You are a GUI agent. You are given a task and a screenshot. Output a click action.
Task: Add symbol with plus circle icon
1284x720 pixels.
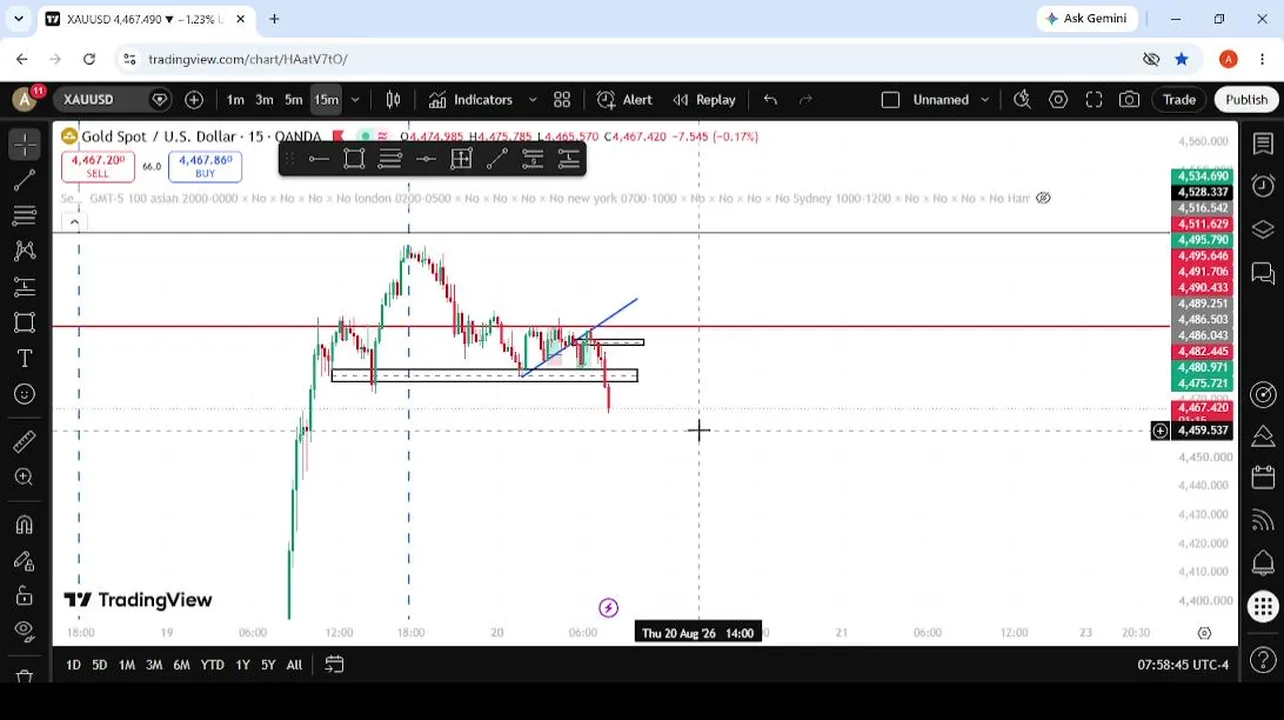(194, 99)
